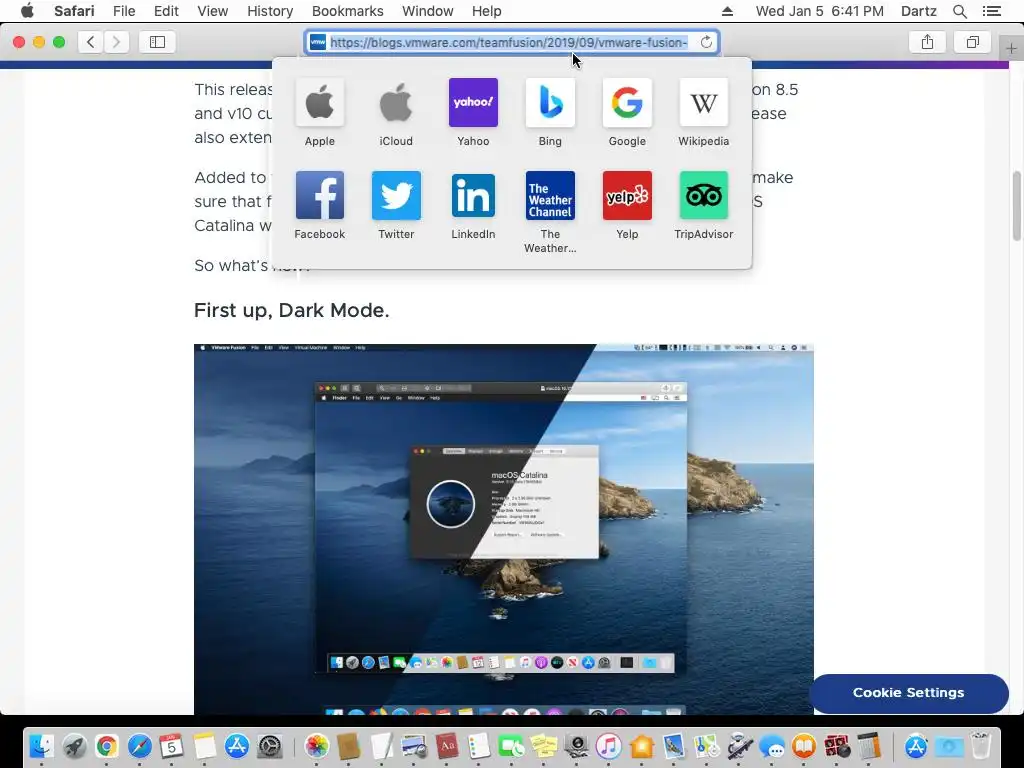Image resolution: width=1024 pixels, height=768 pixels.
Task: Open Finder from the Dock
Action: (x=42, y=746)
